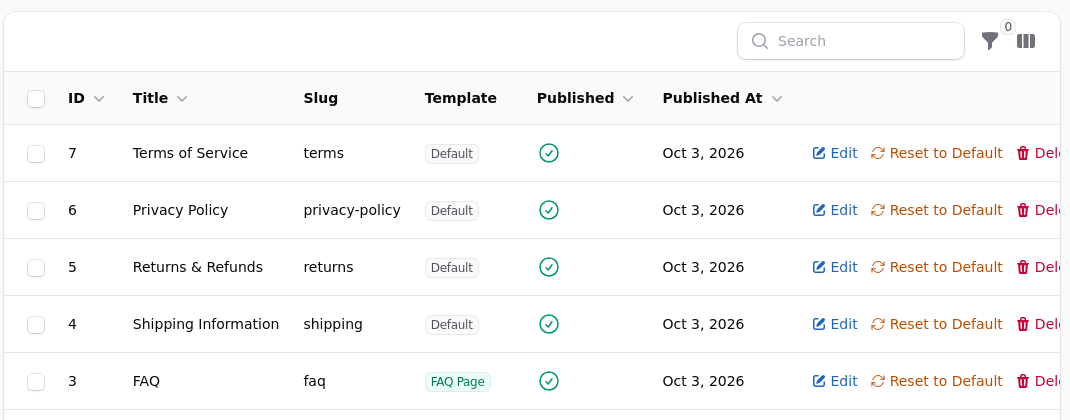Click the 'Returns & Refunds' title cell

click(x=198, y=267)
